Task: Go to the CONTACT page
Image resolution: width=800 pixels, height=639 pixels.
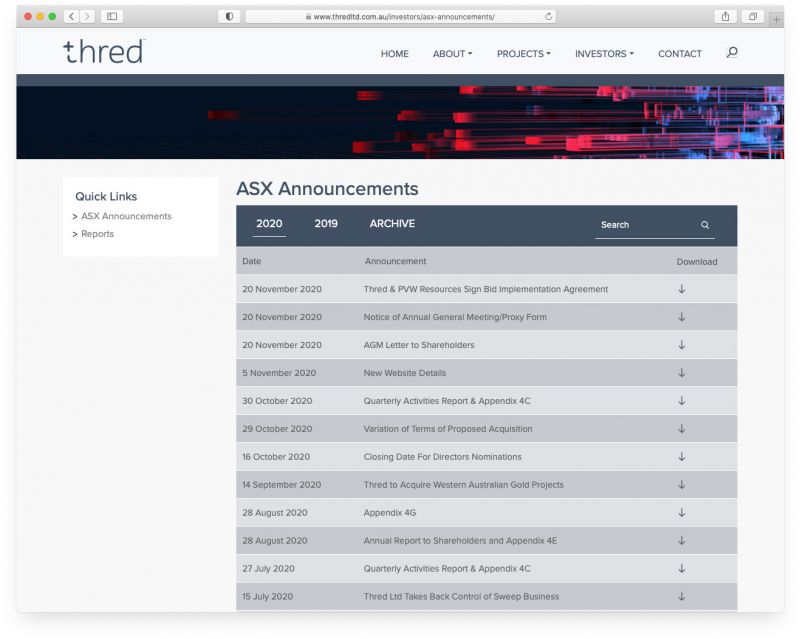Action: pos(680,54)
